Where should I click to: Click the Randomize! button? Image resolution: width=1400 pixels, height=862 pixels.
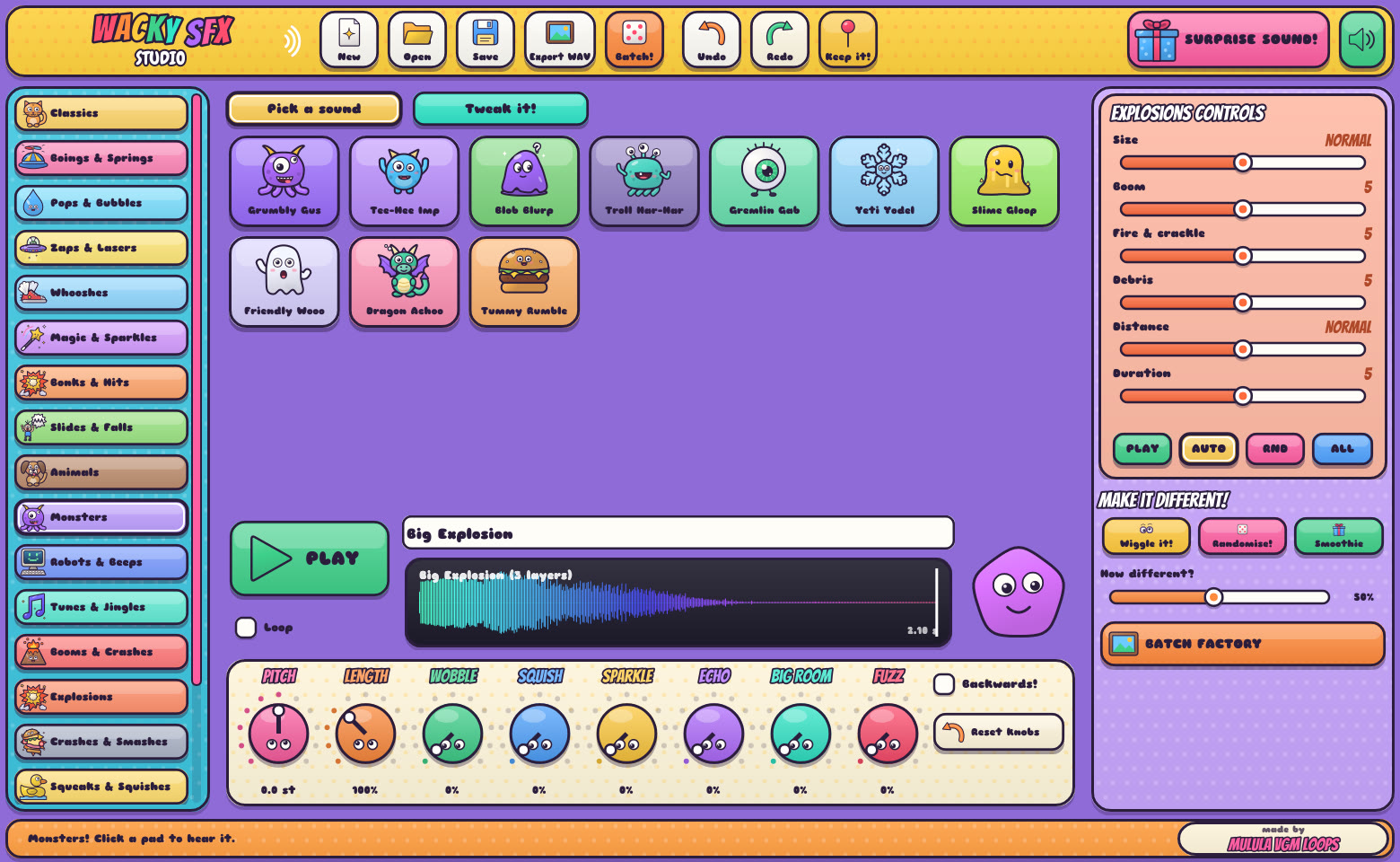[x=1243, y=536]
